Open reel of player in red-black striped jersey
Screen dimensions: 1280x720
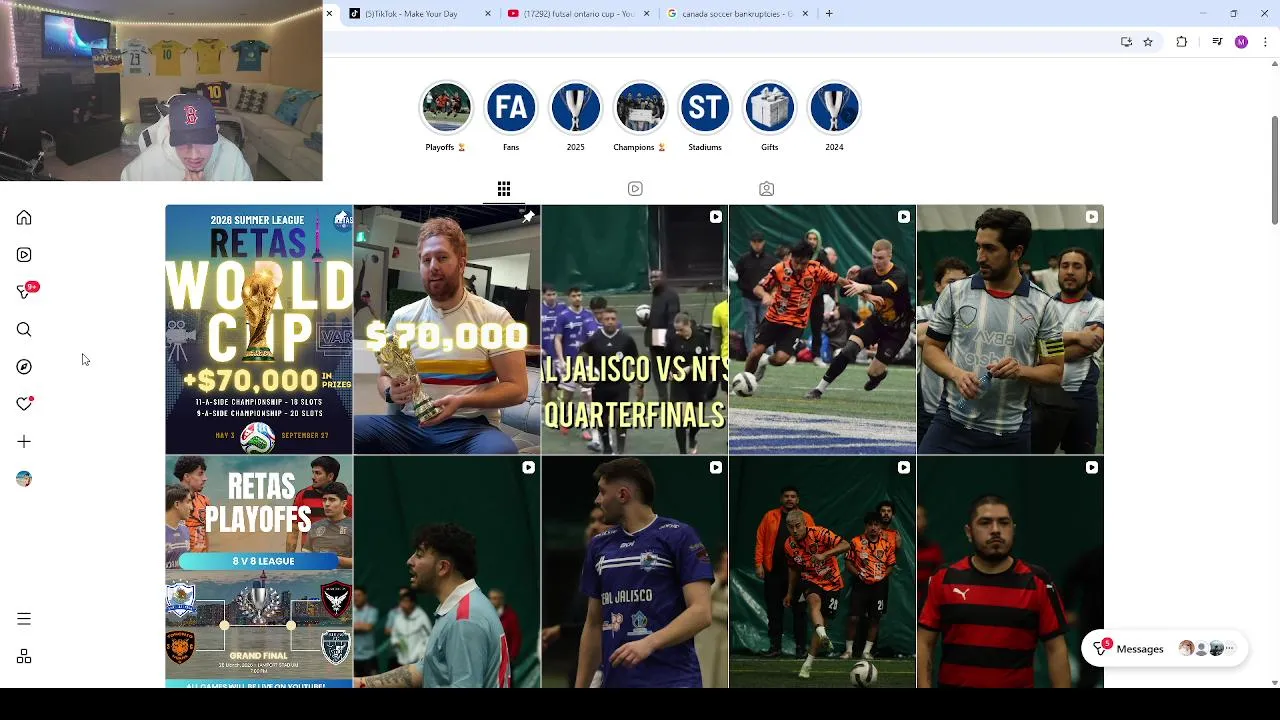point(1010,572)
